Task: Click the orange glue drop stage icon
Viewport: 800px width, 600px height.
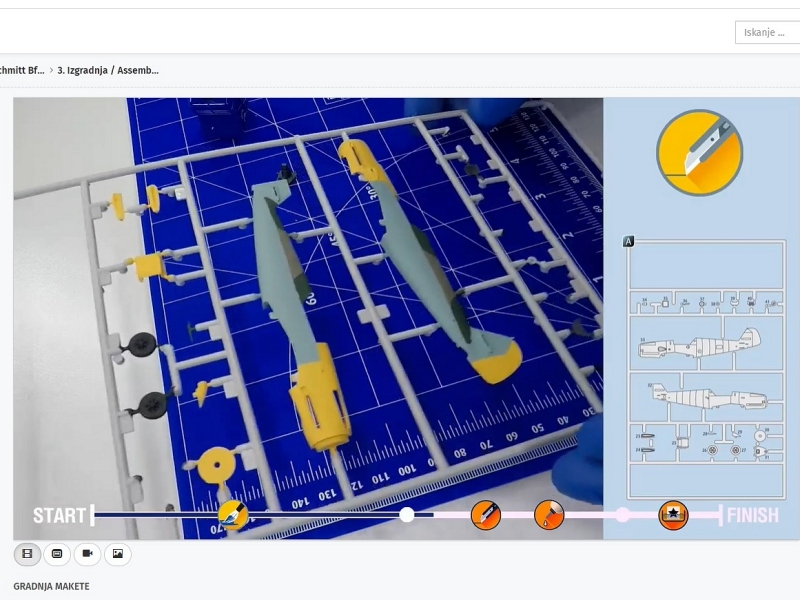Action: [549, 515]
